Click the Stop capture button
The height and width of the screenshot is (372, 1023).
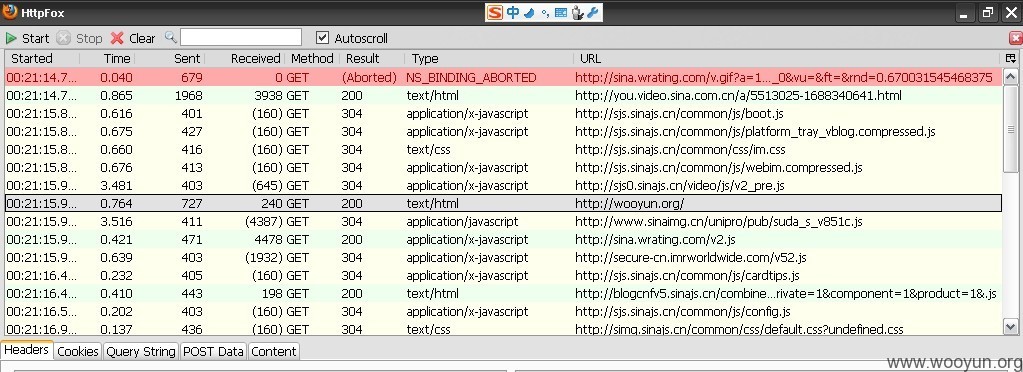pyautogui.click(x=79, y=38)
